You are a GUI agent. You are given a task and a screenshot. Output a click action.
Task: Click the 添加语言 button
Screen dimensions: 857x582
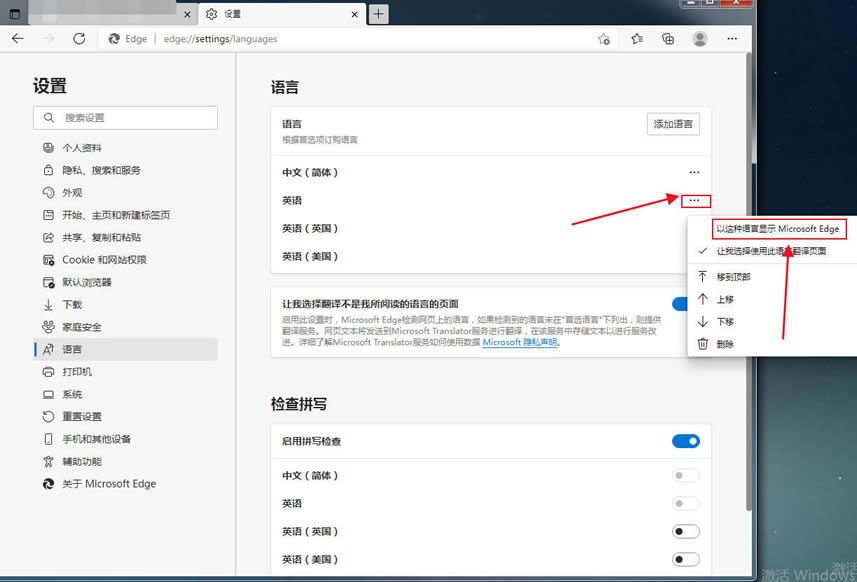pos(673,123)
